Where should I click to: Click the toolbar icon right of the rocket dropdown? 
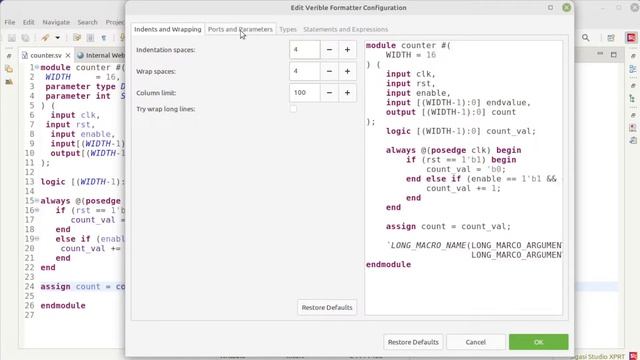77,38
